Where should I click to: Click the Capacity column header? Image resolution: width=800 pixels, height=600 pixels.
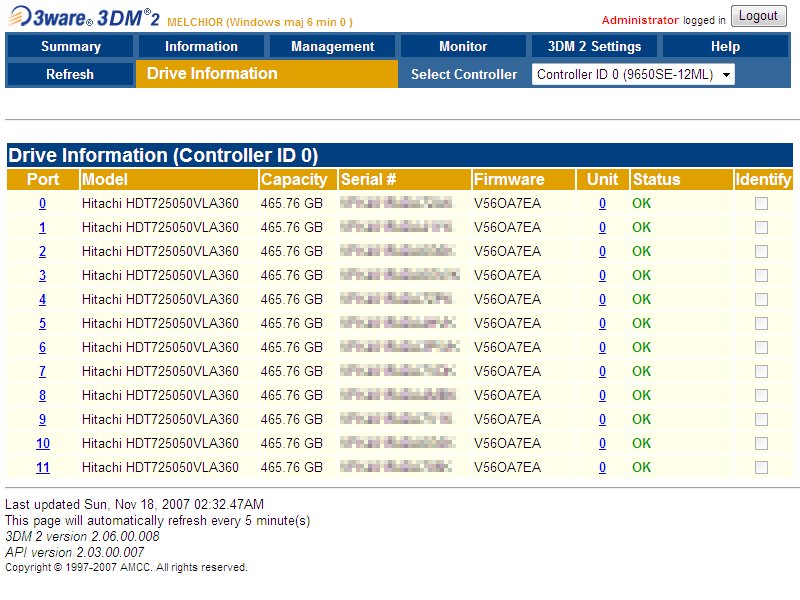pos(298,180)
